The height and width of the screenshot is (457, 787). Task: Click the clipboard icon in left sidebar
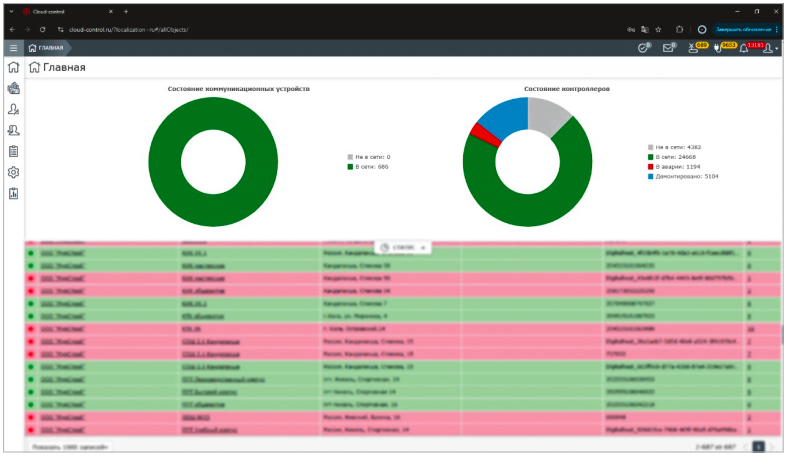(14, 152)
